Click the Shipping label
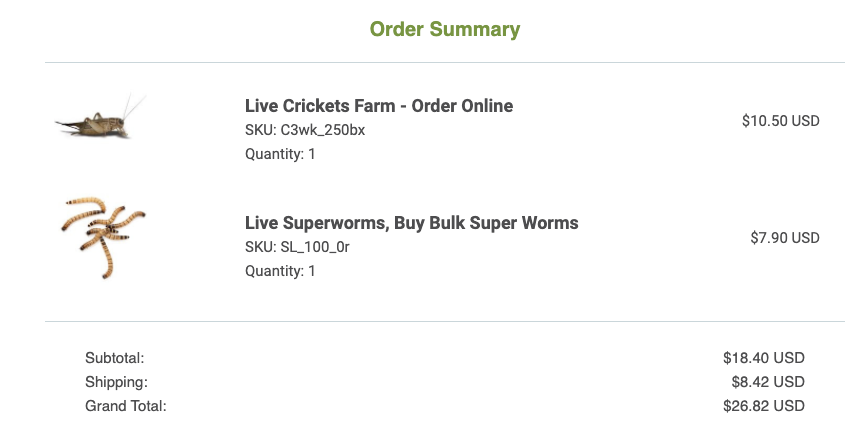Image resolution: width=859 pixels, height=445 pixels. click(x=116, y=382)
